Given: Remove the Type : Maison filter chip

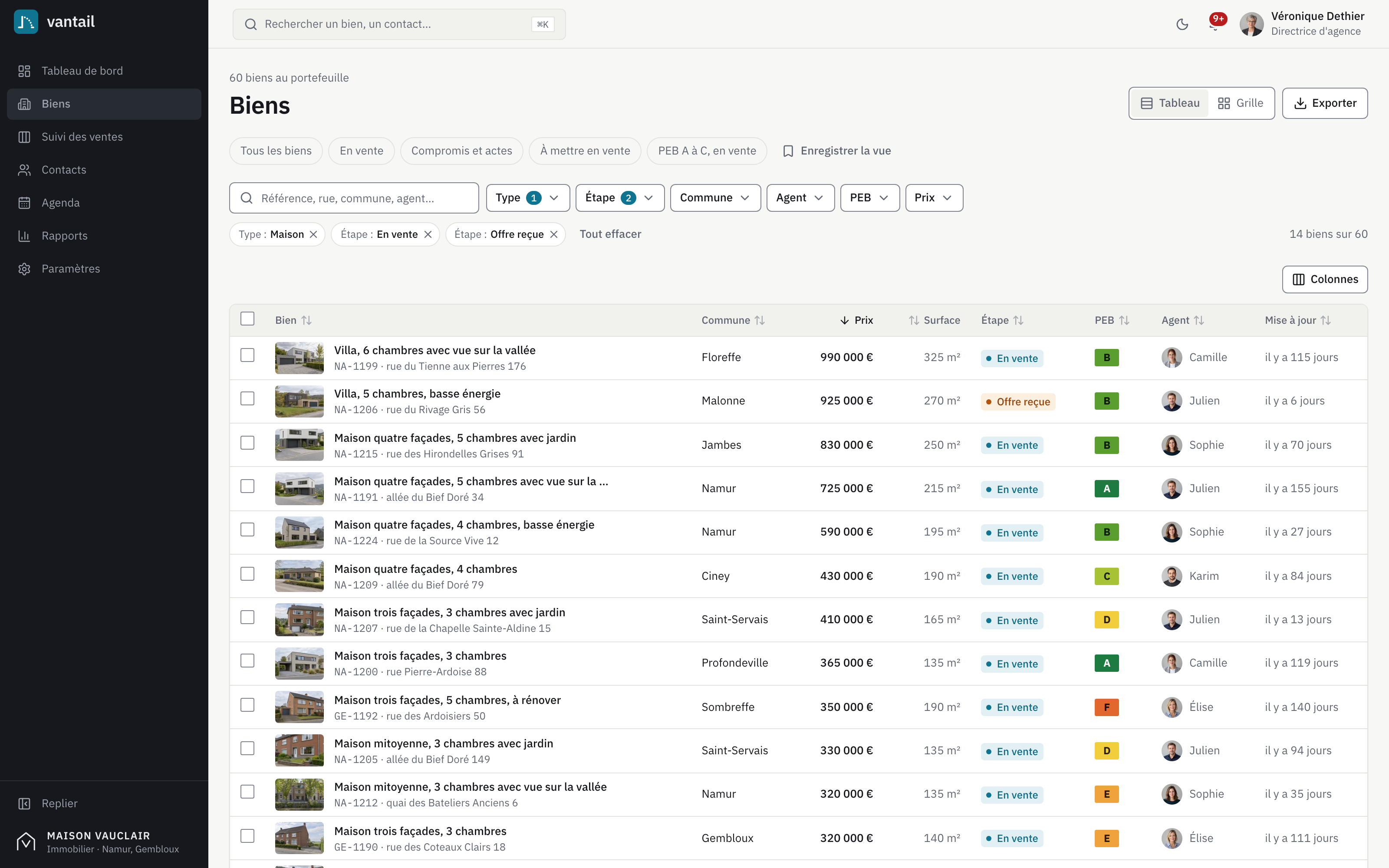Looking at the screenshot, I should (x=313, y=234).
